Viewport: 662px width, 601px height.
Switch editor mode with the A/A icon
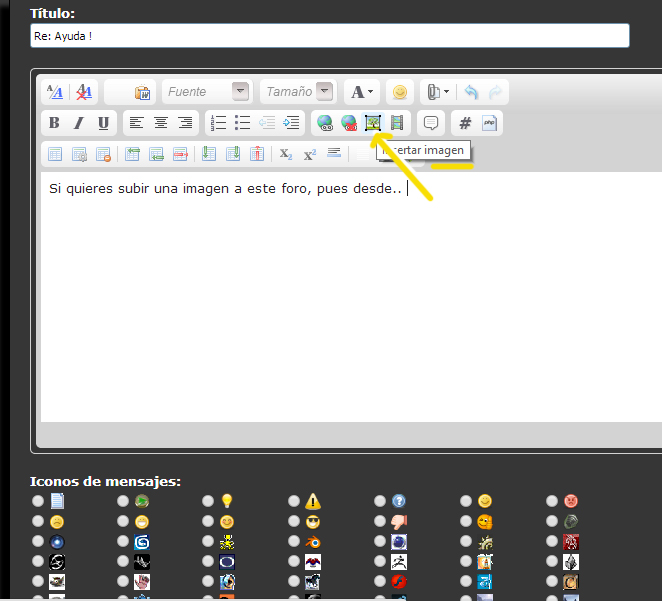[55, 92]
